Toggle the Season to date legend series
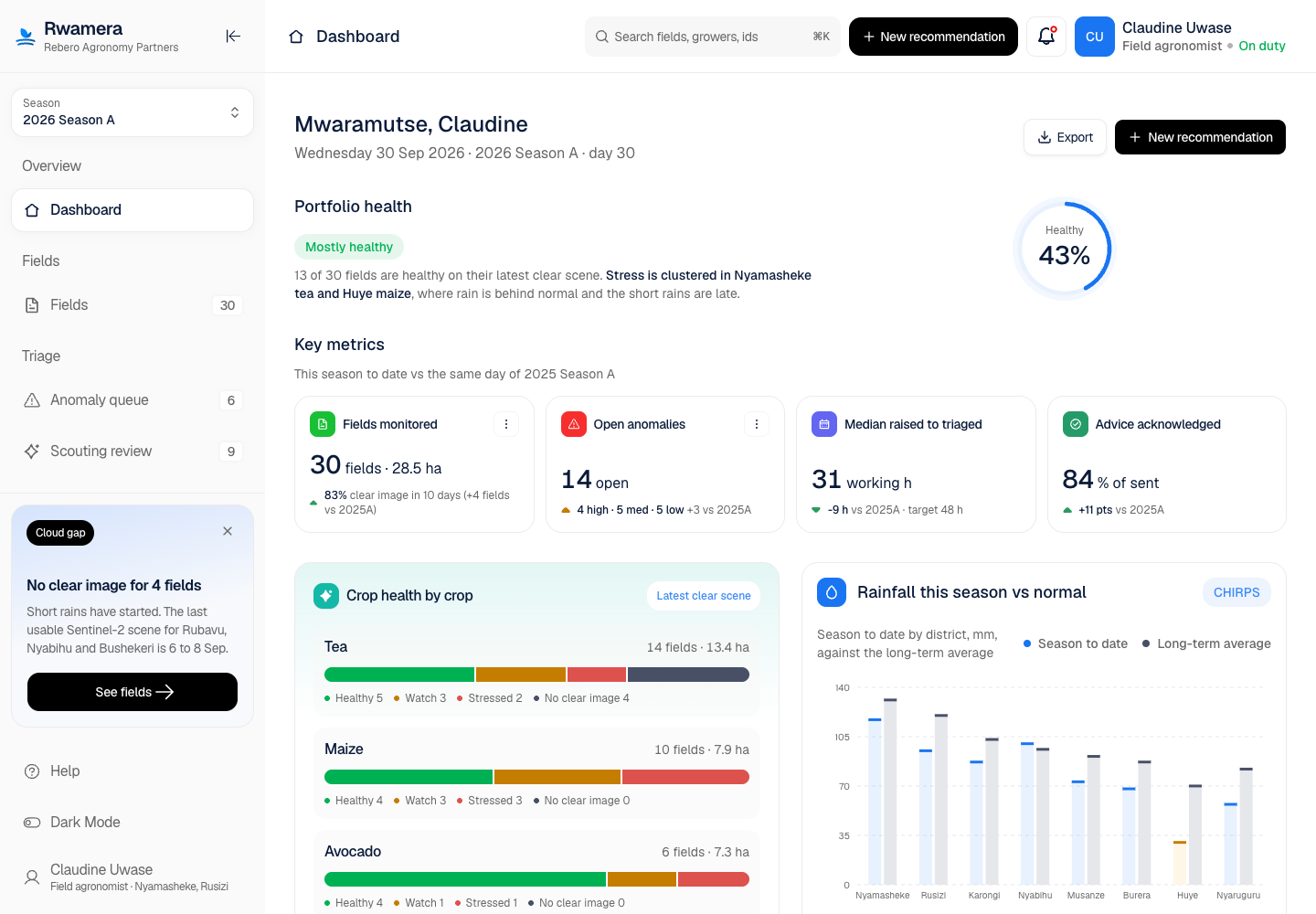This screenshot has height=914, width=1316. [1075, 643]
